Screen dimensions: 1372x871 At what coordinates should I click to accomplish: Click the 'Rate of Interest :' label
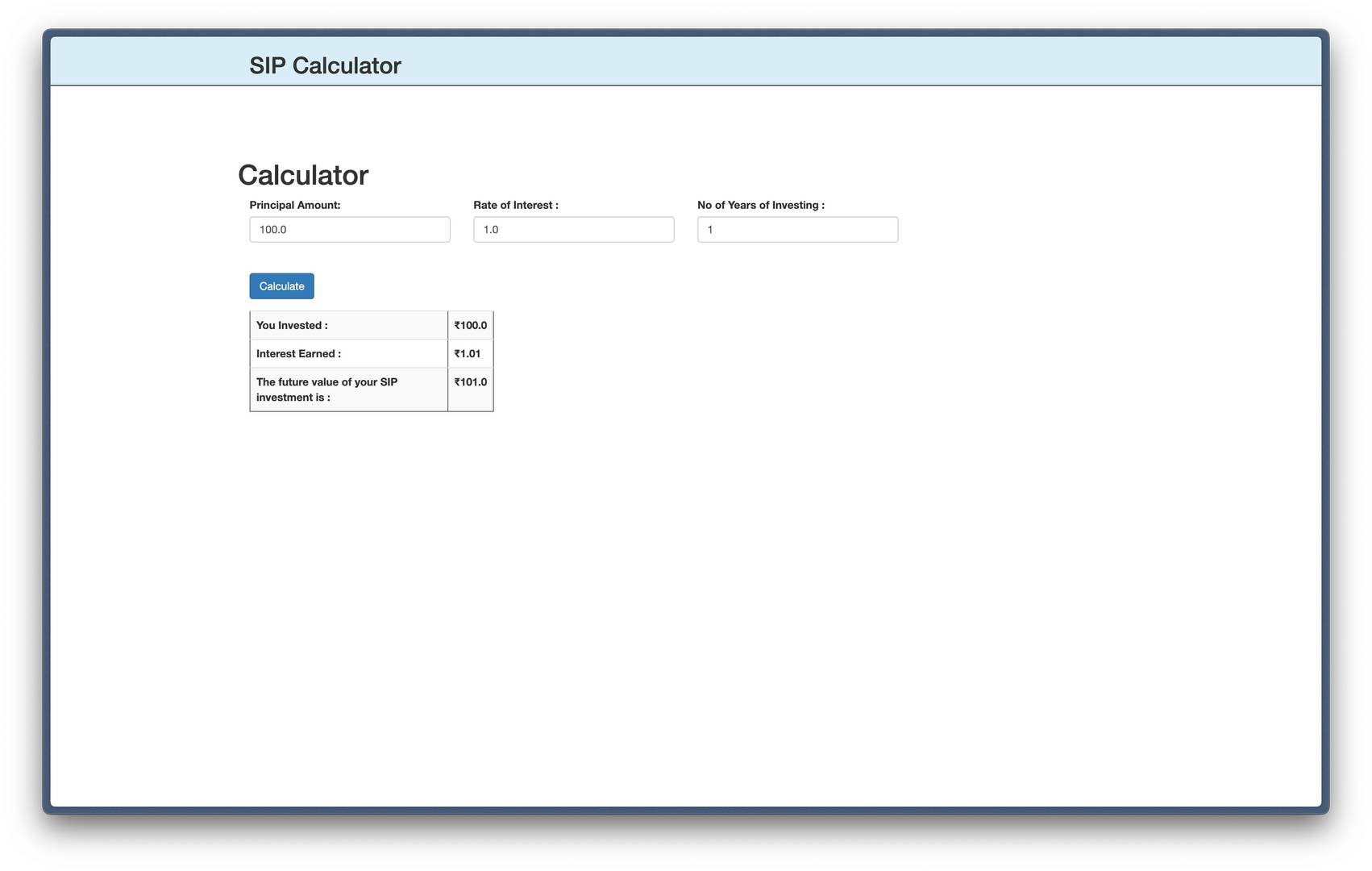(516, 205)
